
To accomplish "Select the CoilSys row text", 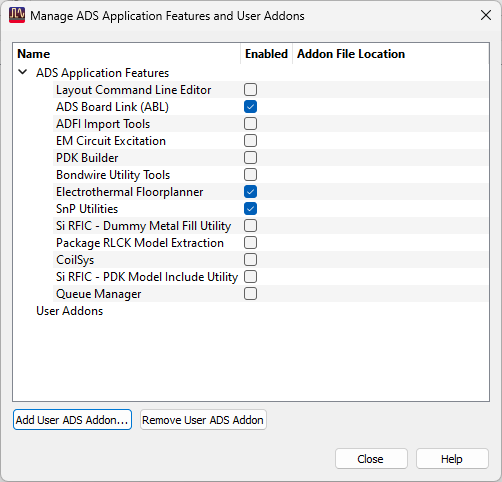I will coord(75,260).
